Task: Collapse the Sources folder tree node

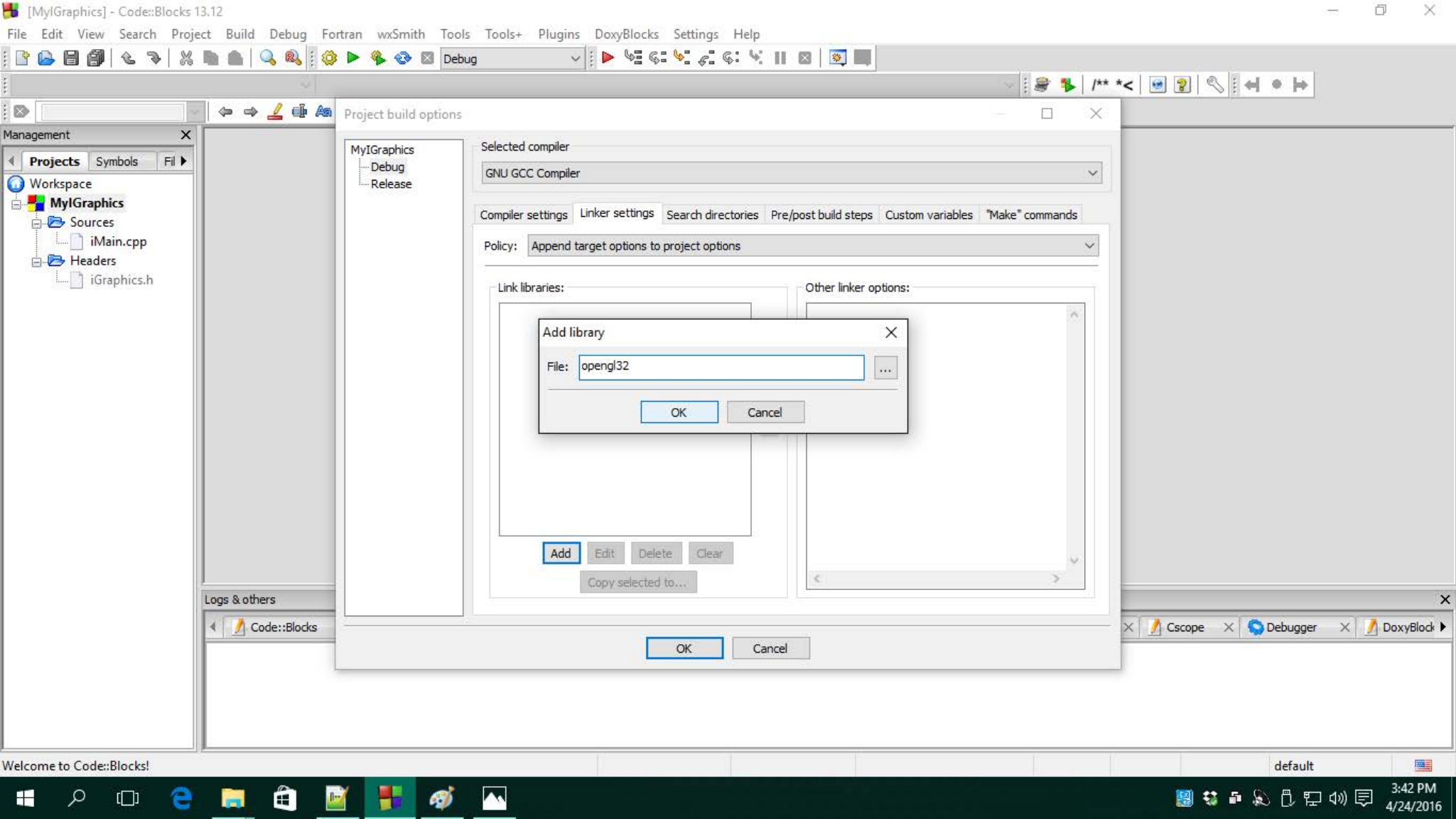Action: 36,223
